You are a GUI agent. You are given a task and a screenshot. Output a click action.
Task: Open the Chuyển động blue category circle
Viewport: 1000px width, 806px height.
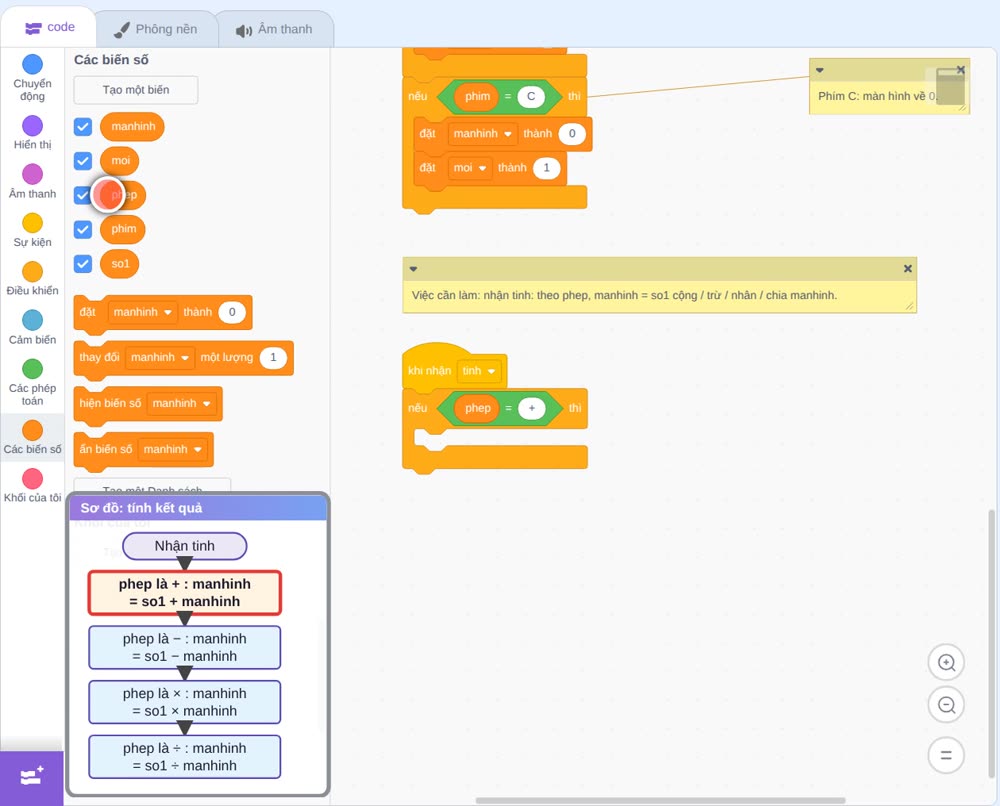click(32, 64)
